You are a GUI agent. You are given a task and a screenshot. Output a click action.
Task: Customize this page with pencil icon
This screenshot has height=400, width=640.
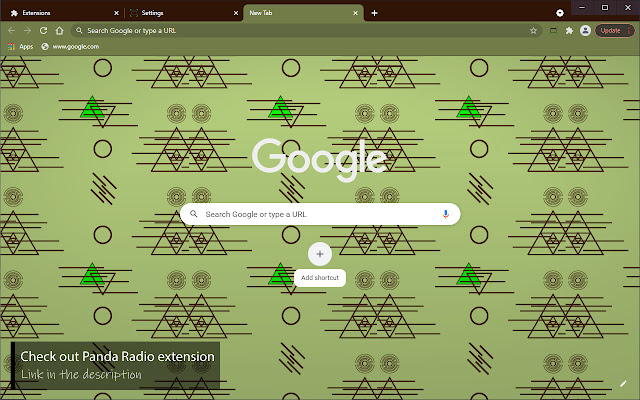coord(623,384)
